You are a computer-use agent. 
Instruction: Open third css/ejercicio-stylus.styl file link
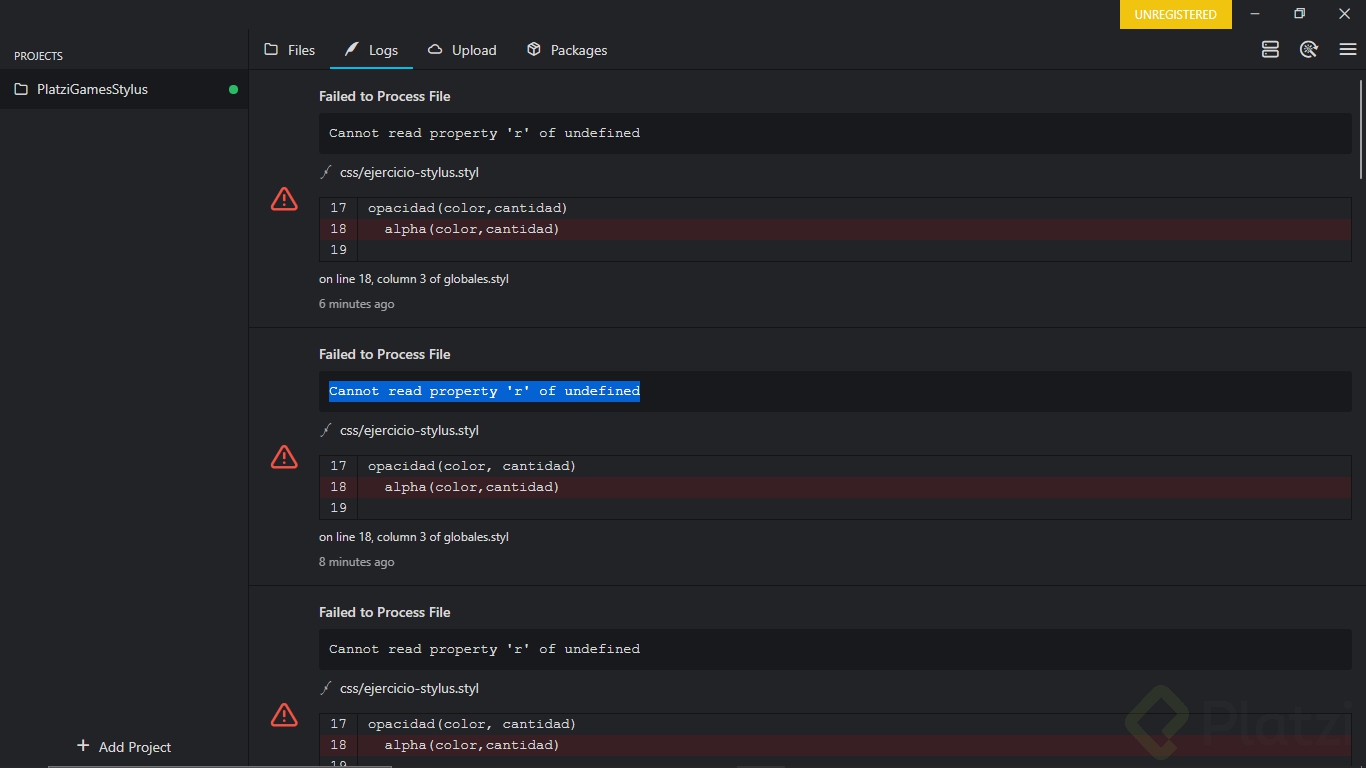[x=409, y=688]
